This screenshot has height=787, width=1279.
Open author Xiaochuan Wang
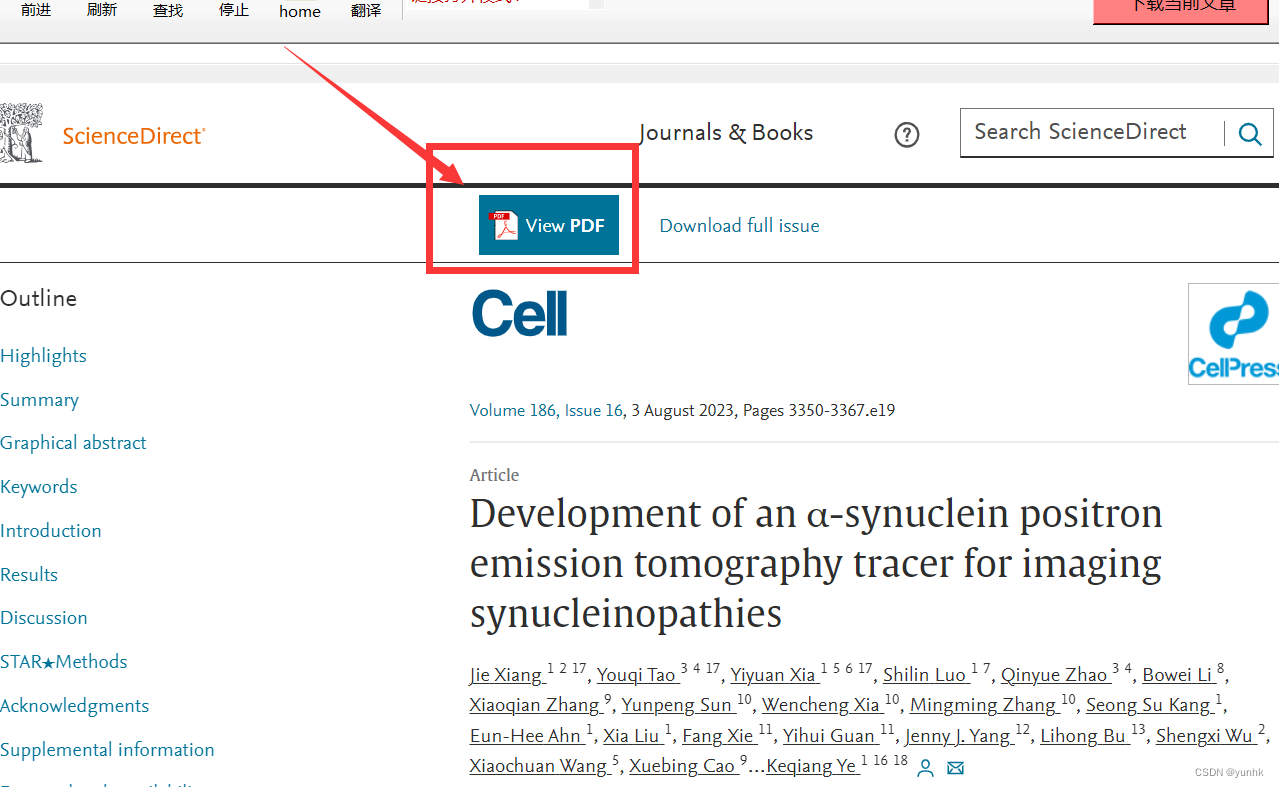click(x=538, y=765)
